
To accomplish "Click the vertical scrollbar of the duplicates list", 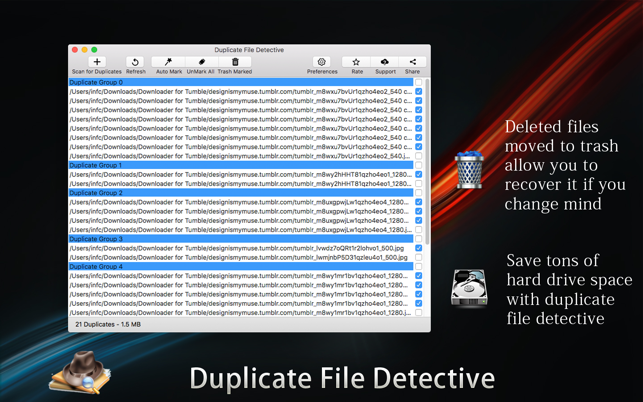I will pyautogui.click(x=427, y=161).
